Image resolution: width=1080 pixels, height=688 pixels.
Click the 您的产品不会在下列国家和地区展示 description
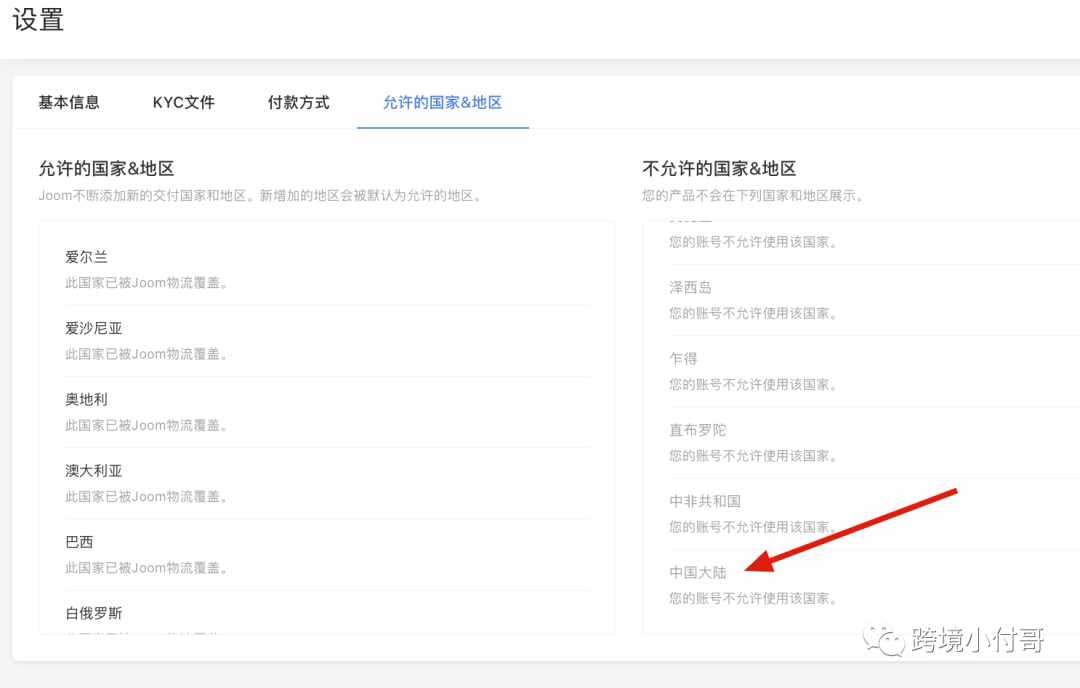click(754, 196)
